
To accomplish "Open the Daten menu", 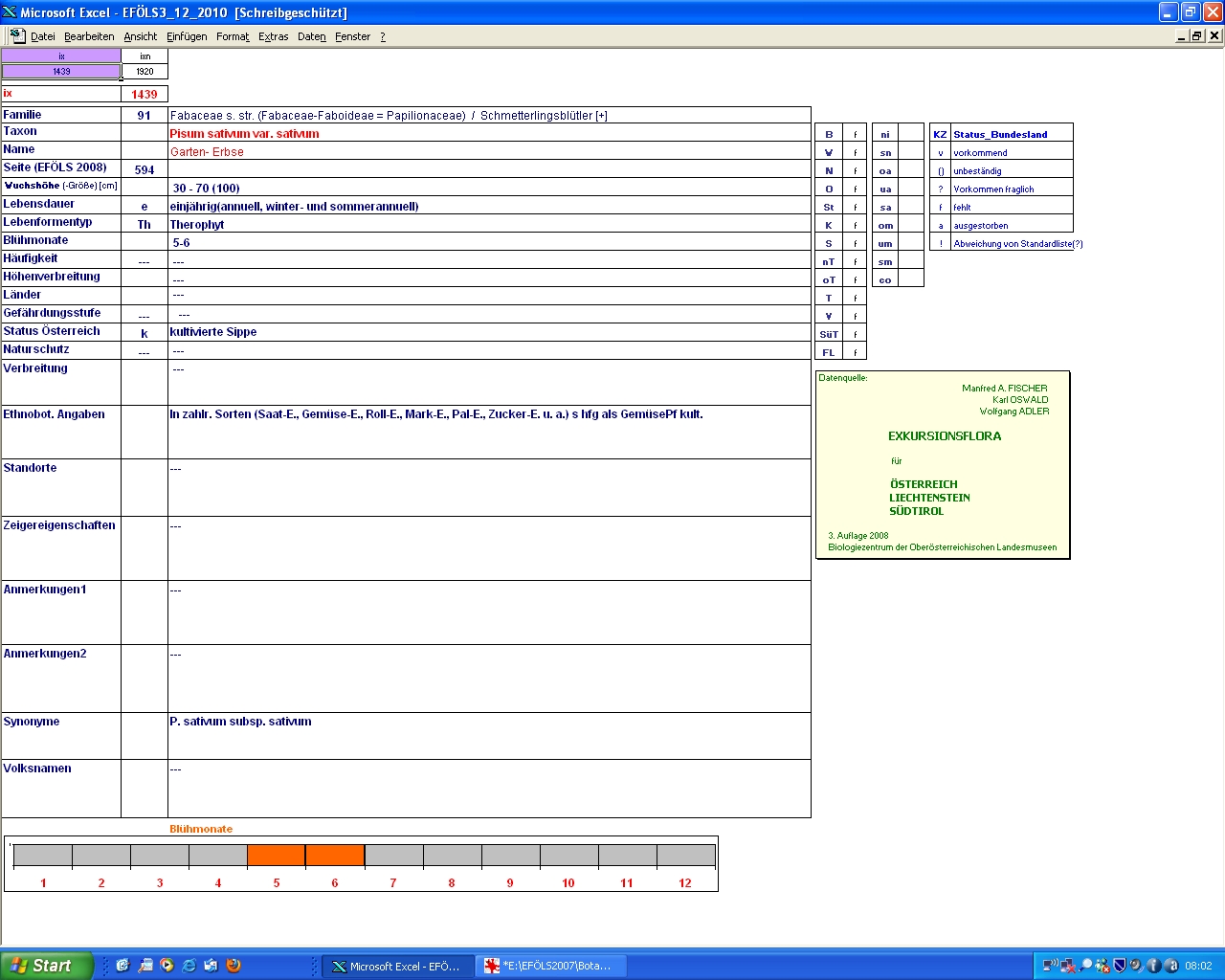I will (x=311, y=36).
